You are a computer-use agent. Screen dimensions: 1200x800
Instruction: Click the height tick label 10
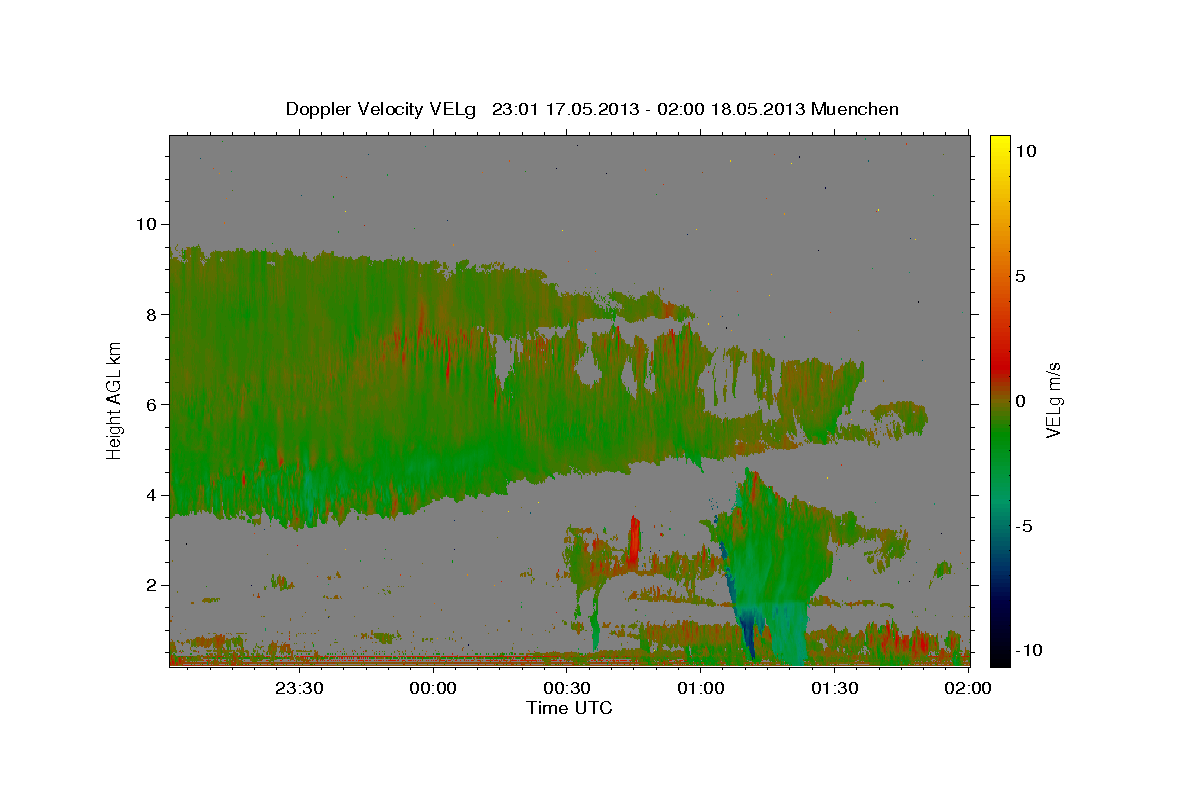click(x=148, y=224)
